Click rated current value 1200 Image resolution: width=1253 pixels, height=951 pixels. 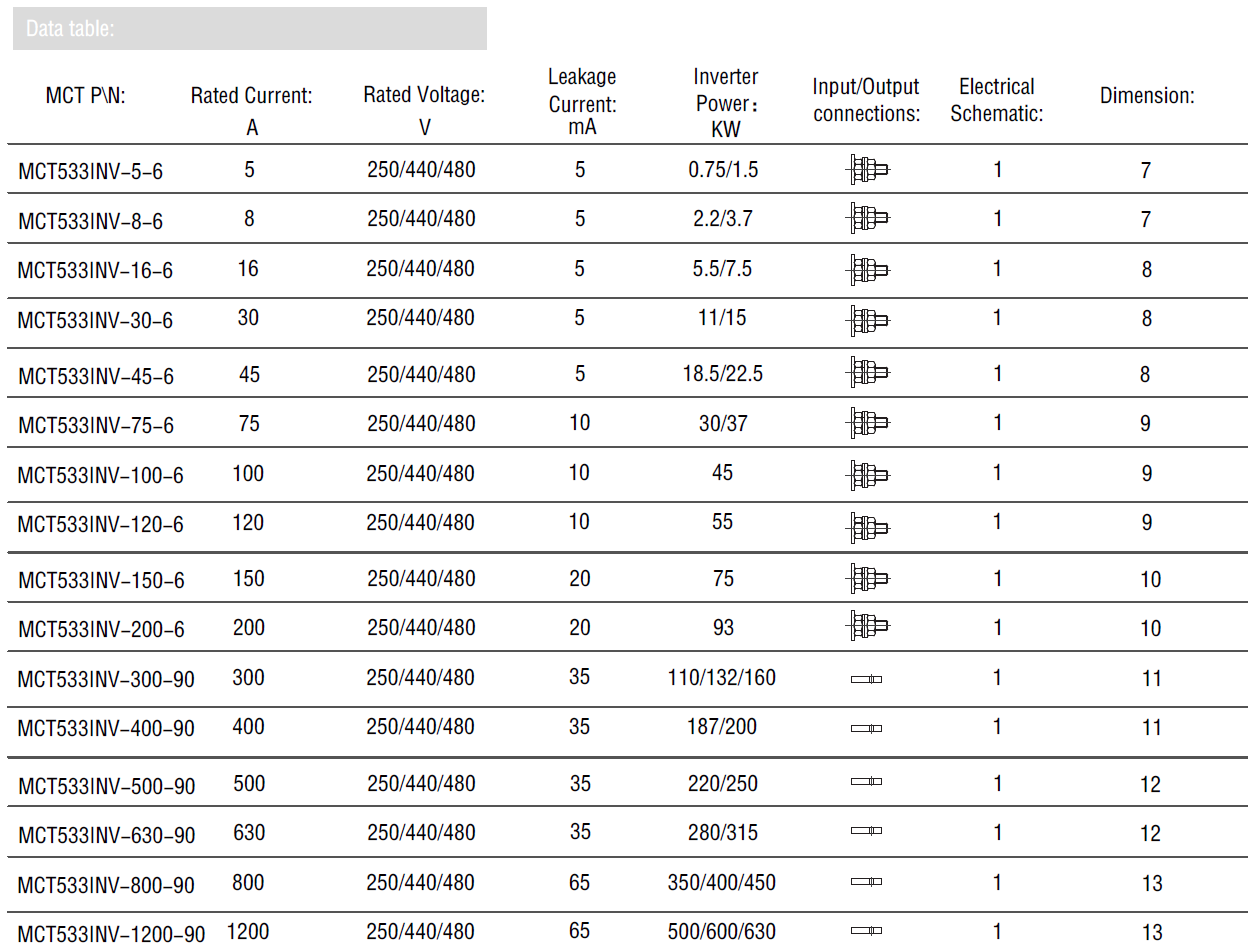coord(248,932)
